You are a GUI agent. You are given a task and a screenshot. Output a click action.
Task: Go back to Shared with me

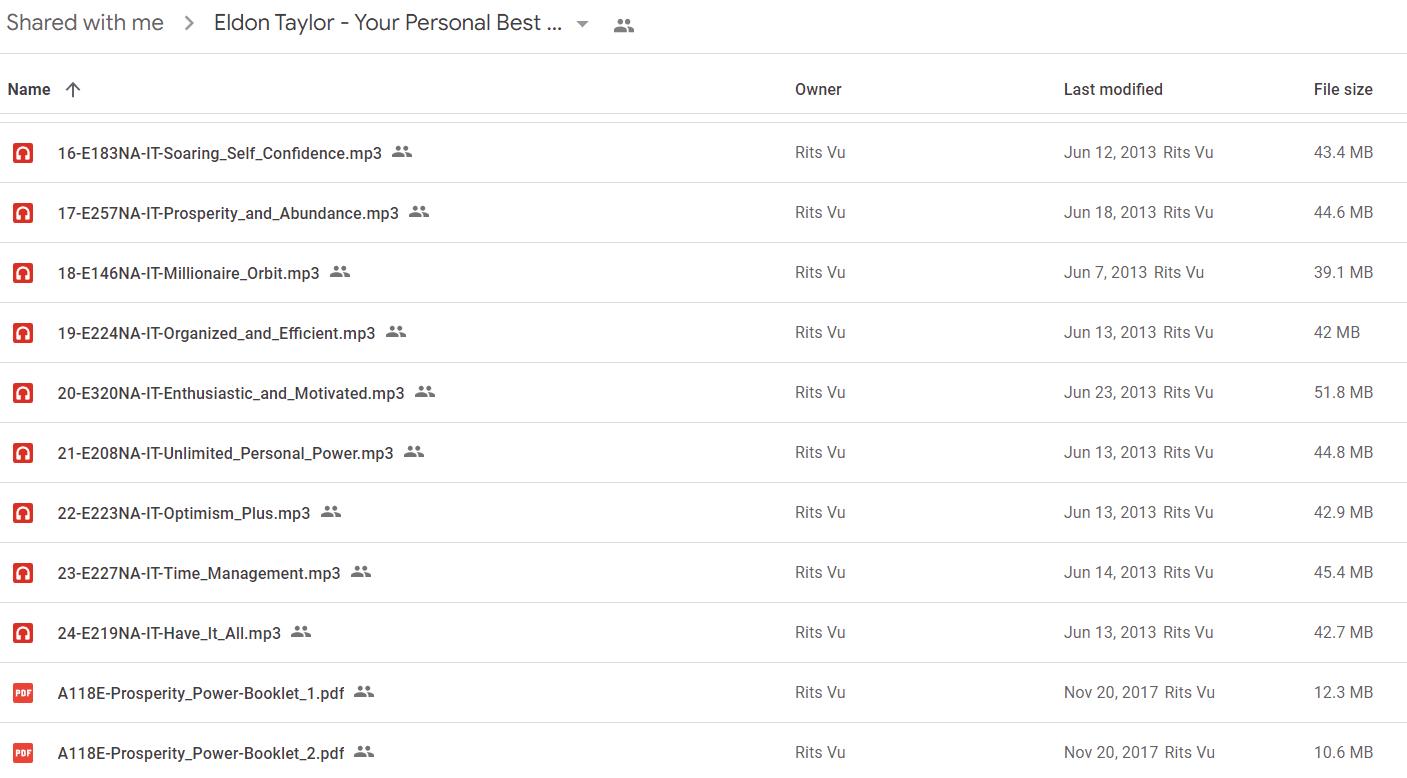[85, 23]
